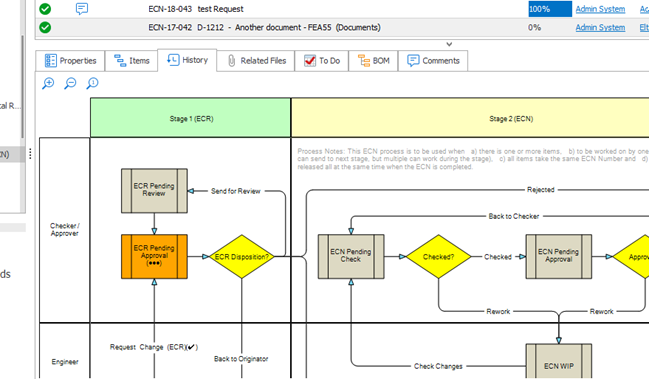Viewport: 649px width, 379px height.
Task: Click the Items tab icon
Action: pyautogui.click(x=120, y=61)
